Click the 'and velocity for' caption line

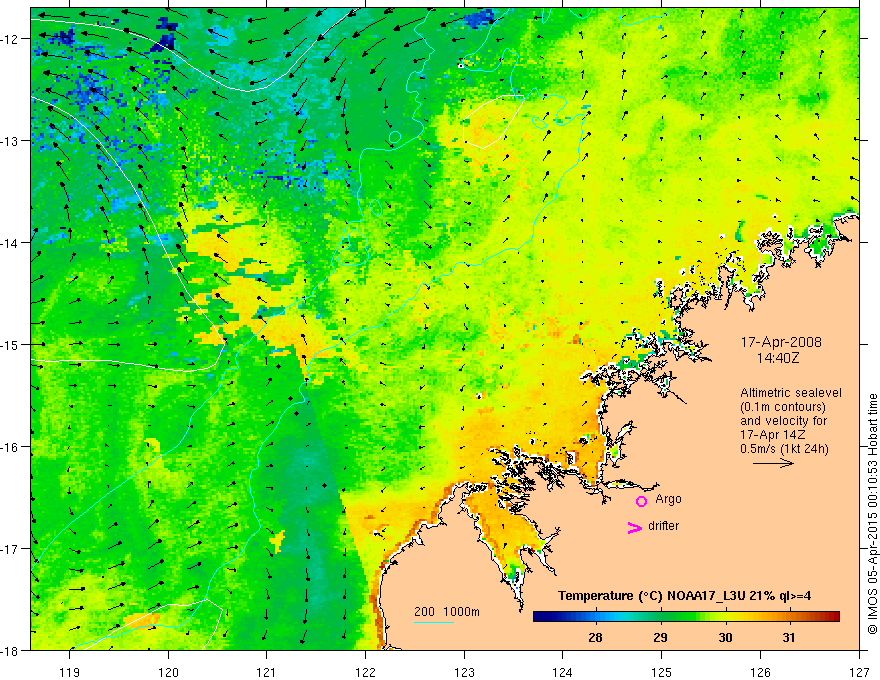click(x=783, y=421)
